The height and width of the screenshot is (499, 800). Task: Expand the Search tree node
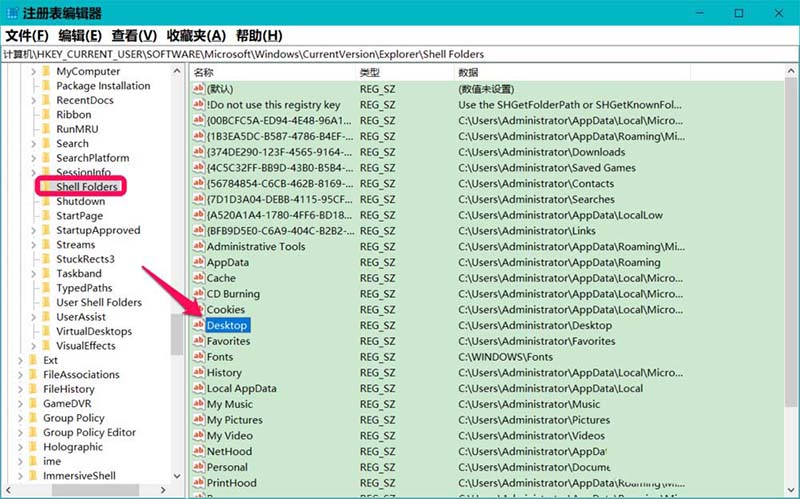tap(34, 144)
